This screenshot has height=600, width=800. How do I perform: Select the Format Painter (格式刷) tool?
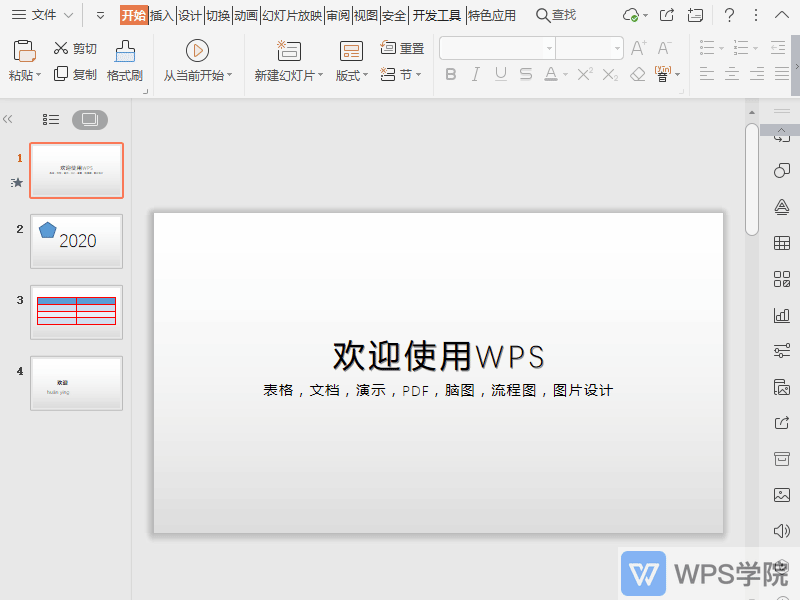[124, 60]
